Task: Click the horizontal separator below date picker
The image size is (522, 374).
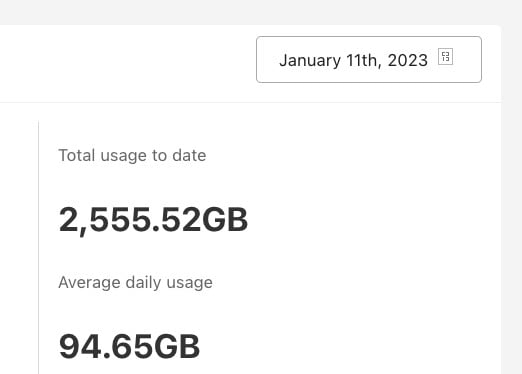Action: click(250, 102)
